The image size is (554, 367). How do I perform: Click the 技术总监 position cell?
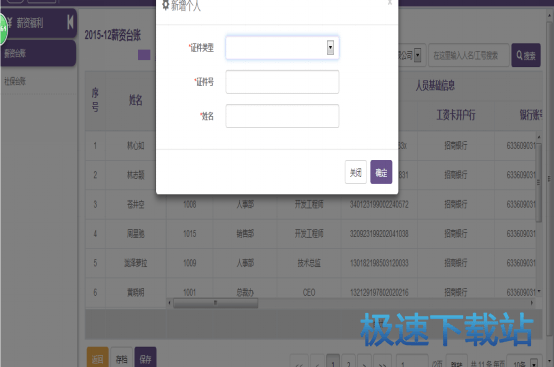309,263
